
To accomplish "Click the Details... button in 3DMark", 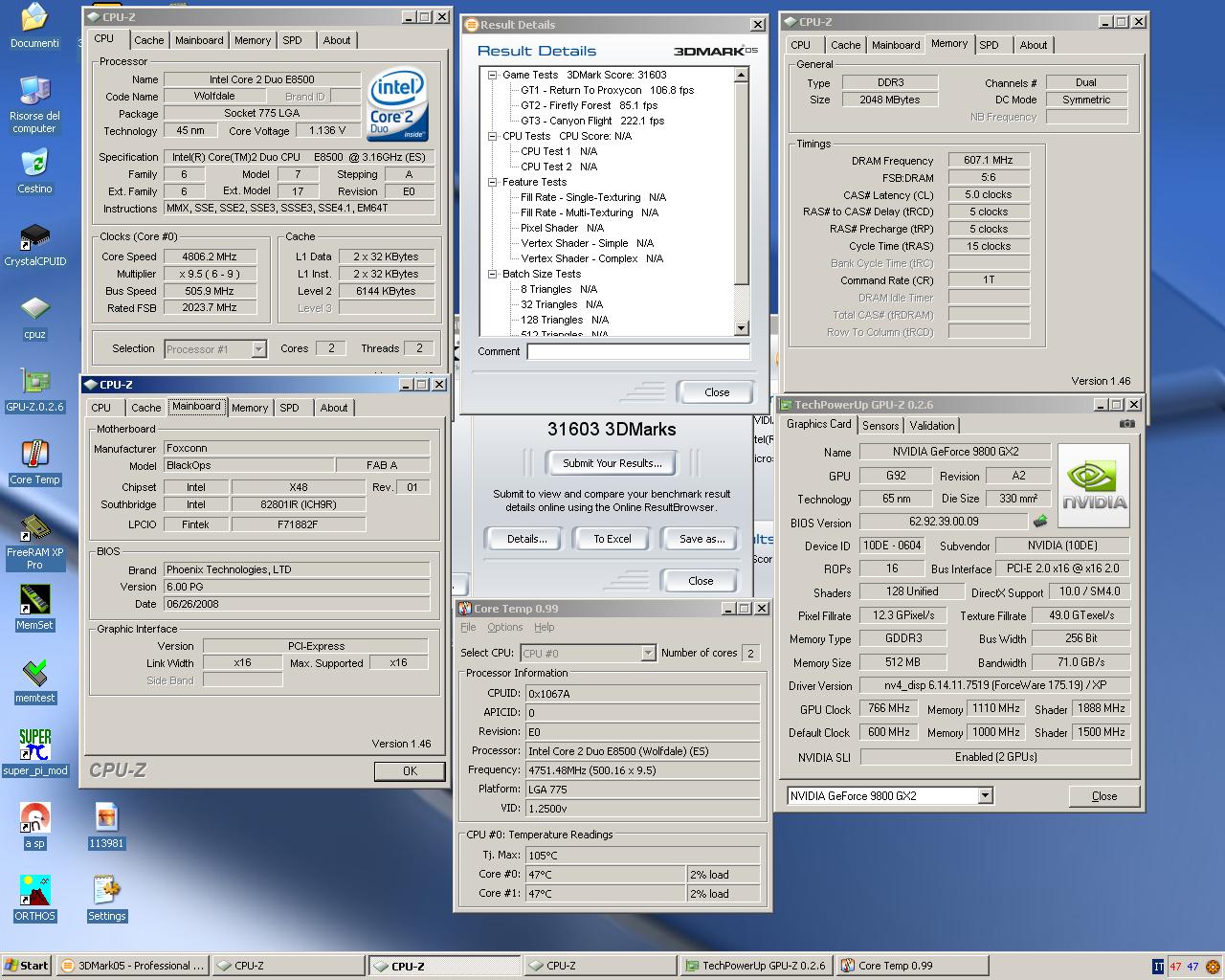I will [x=526, y=539].
